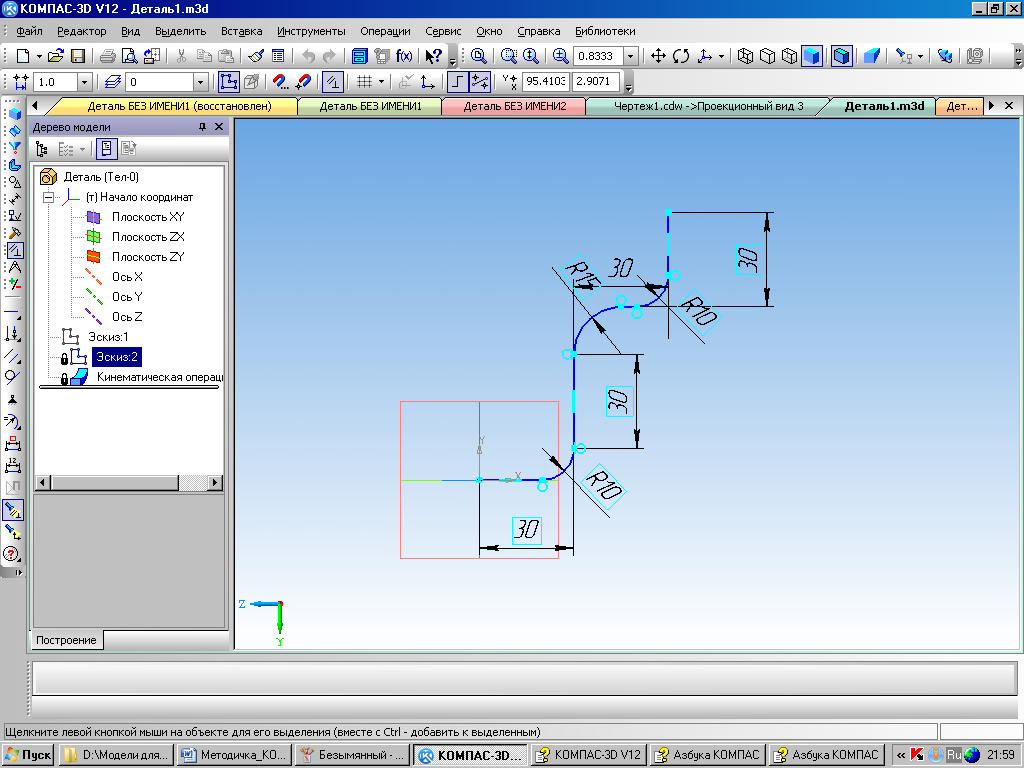Toggle the grid display
This screenshot has width=1024, height=768.
364,82
